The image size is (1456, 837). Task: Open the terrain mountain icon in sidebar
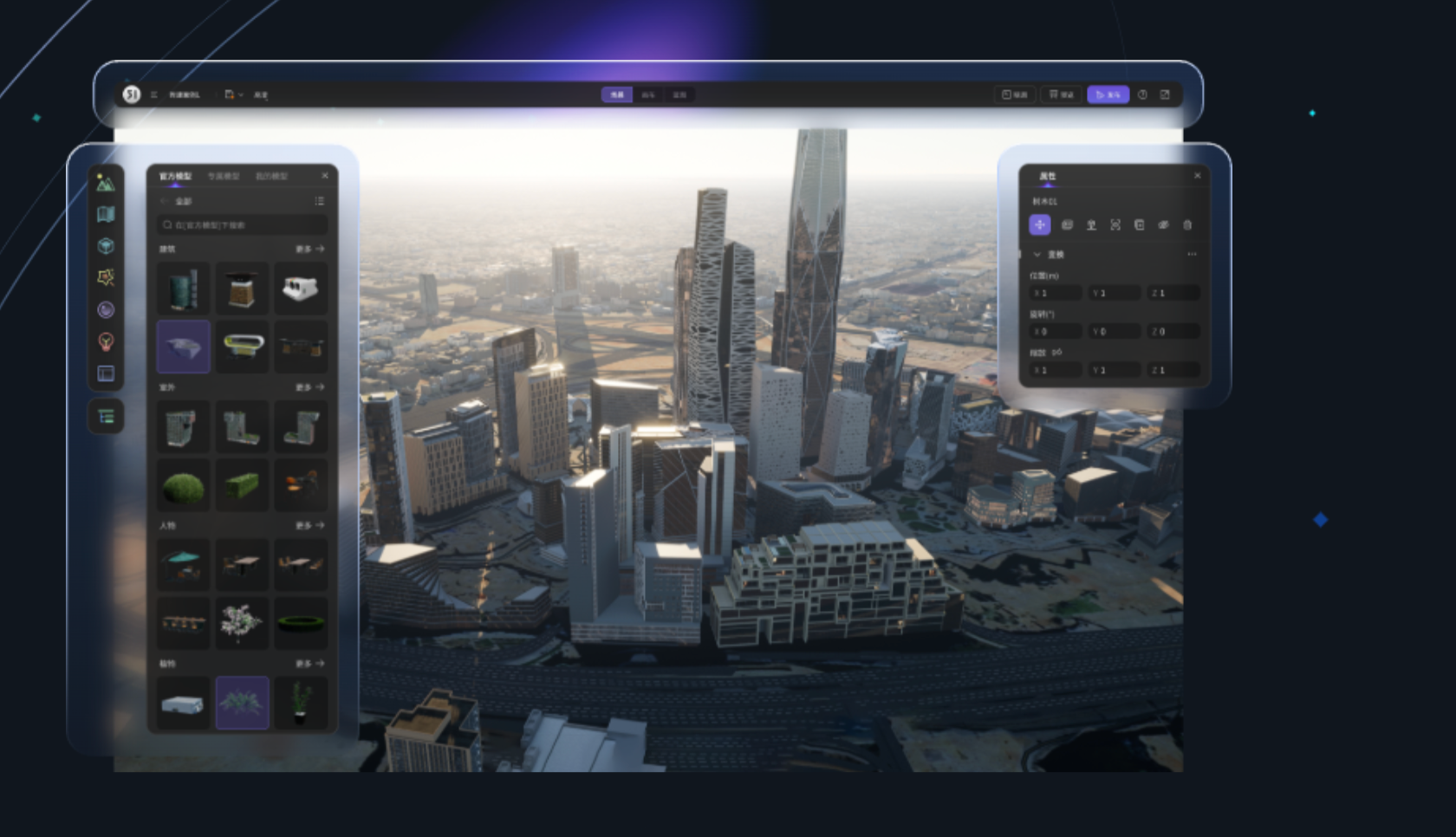pyautogui.click(x=106, y=183)
